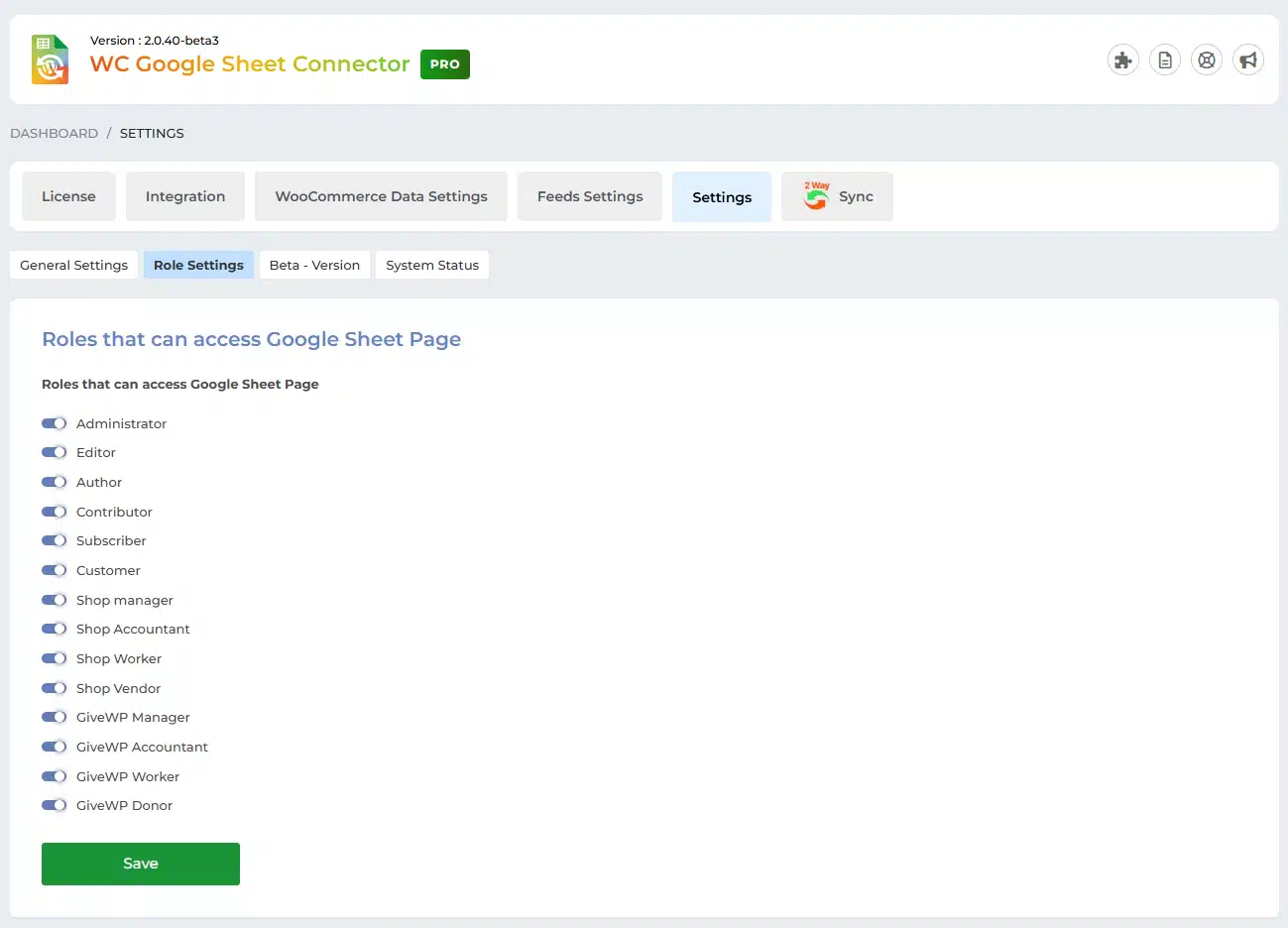Click the puzzle piece plugins icon
1288x928 pixels.
[1122, 60]
